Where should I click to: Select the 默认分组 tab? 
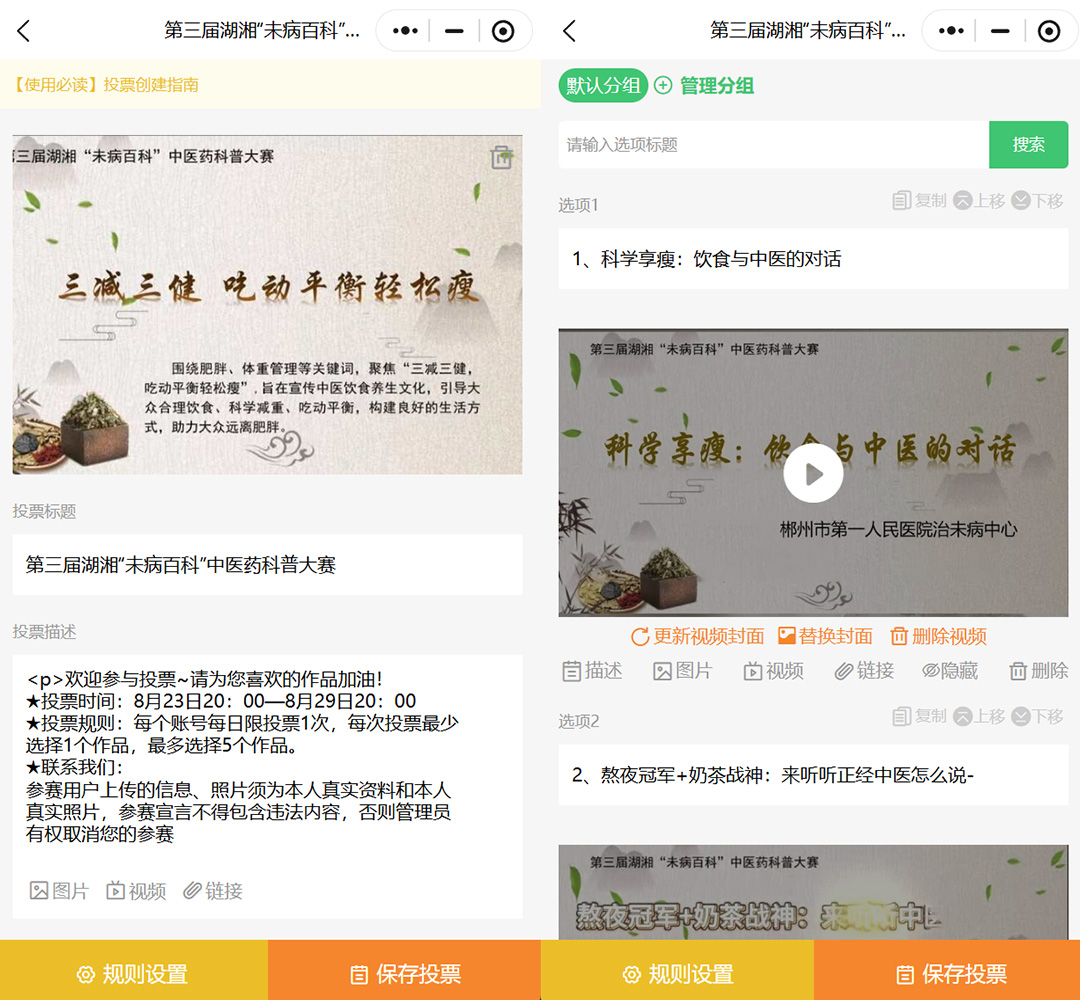click(x=603, y=86)
